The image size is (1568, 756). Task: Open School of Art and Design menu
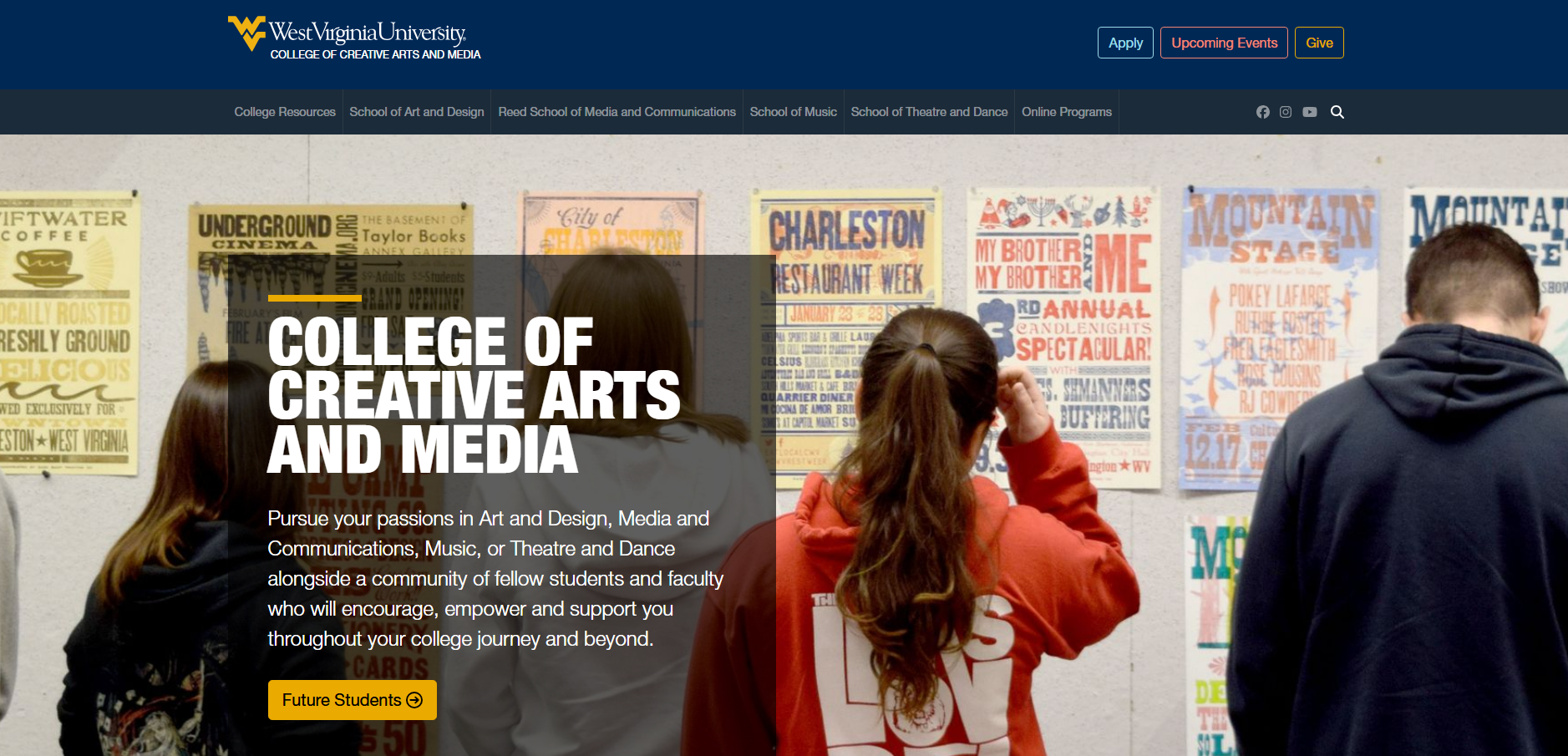click(x=417, y=112)
